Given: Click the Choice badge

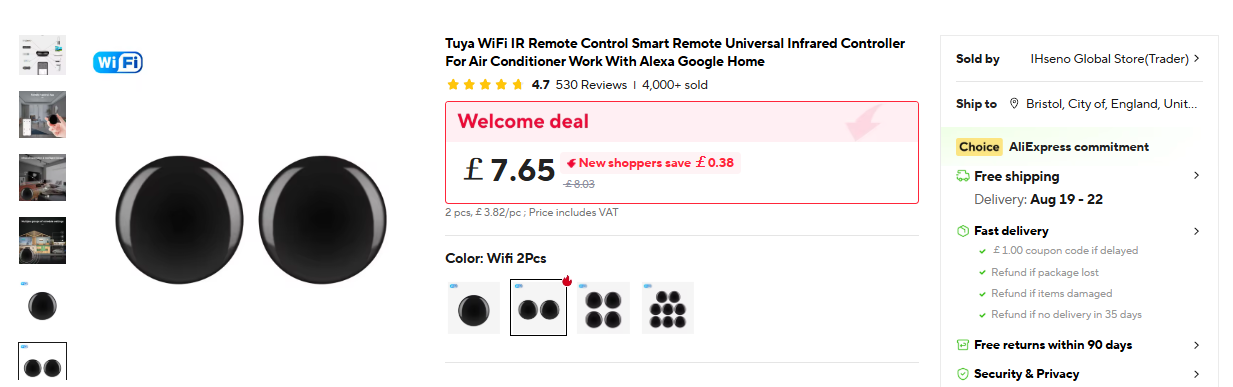Looking at the screenshot, I should click(979, 147).
